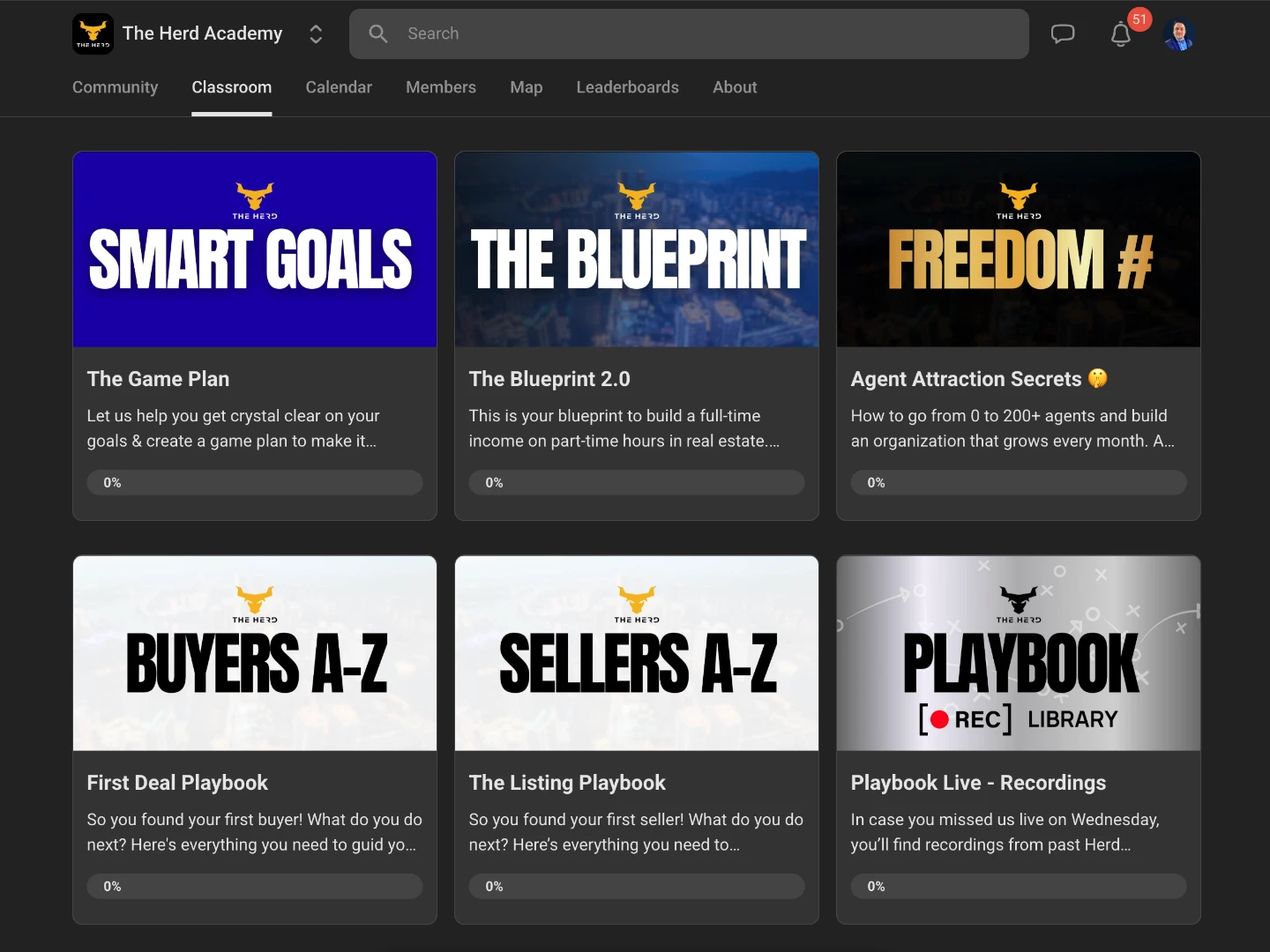Go to the Members tab

(441, 87)
